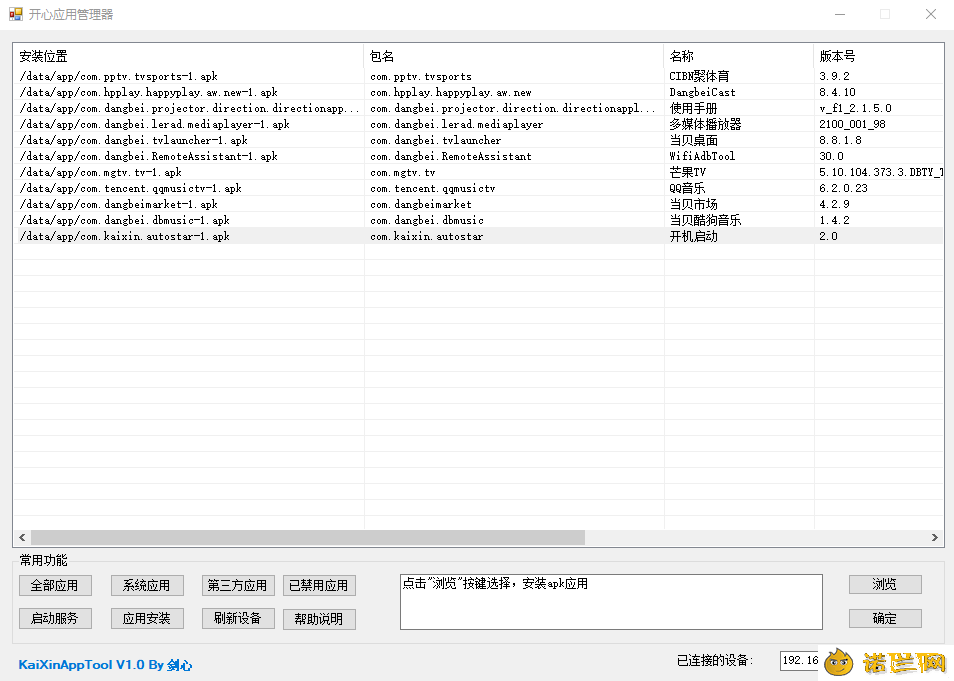Screen dimensions: 954x681
Task: Select path /data/app/com.dangbei.dbmusic-1.apk
Action: [x=125, y=220]
